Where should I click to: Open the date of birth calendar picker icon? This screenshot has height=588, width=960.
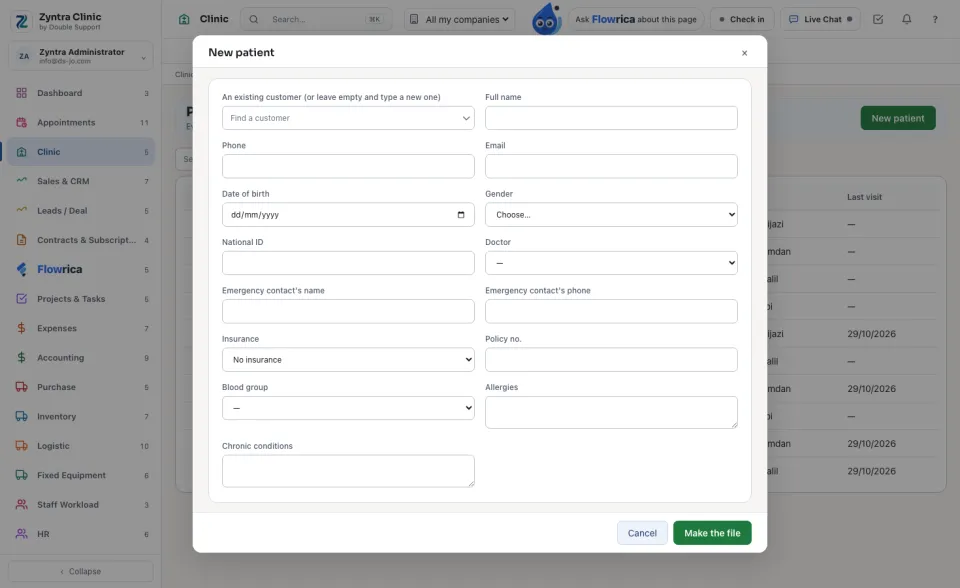point(461,215)
